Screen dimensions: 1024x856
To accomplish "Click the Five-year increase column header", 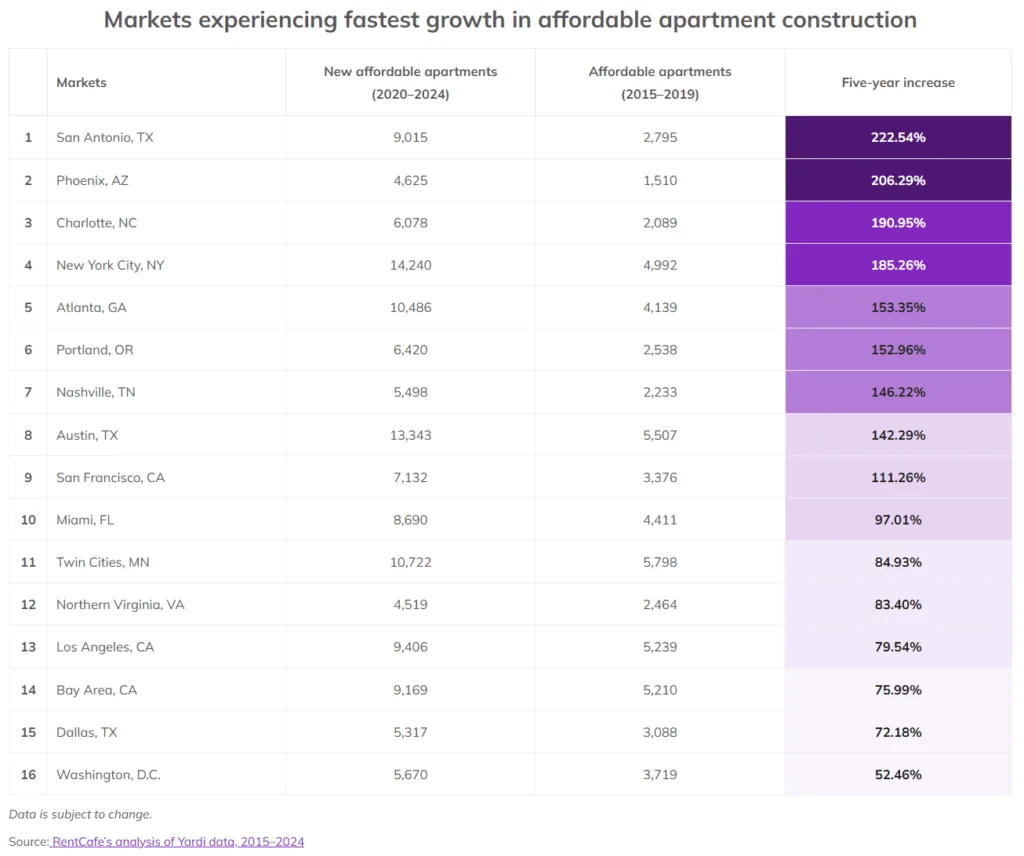I will click(x=898, y=83).
